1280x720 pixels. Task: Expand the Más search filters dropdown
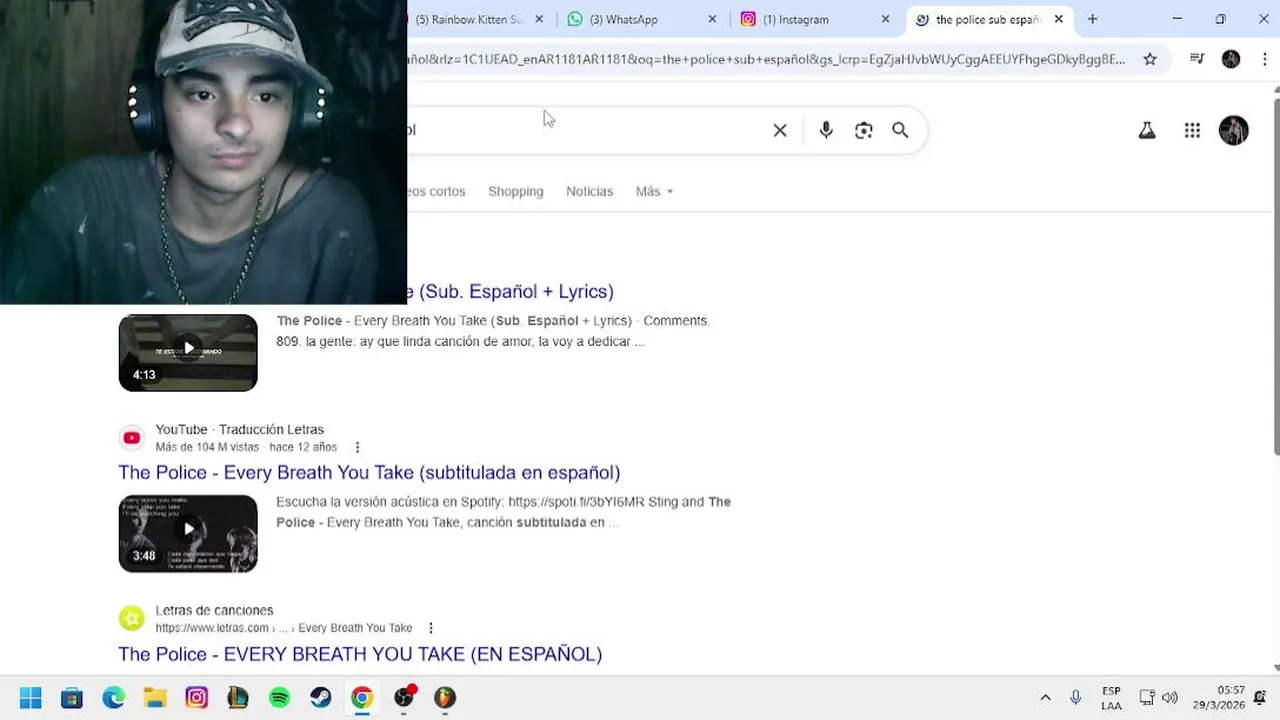point(654,191)
